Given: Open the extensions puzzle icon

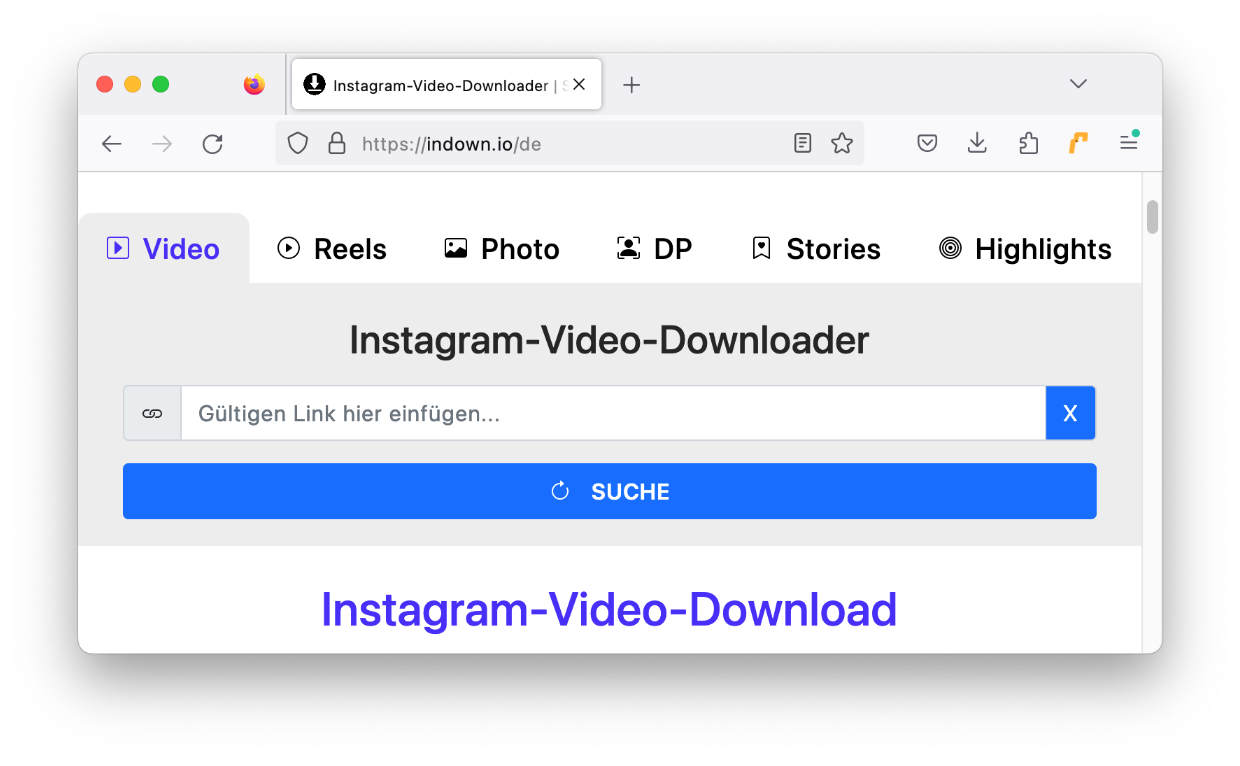Looking at the screenshot, I should click(x=1028, y=143).
